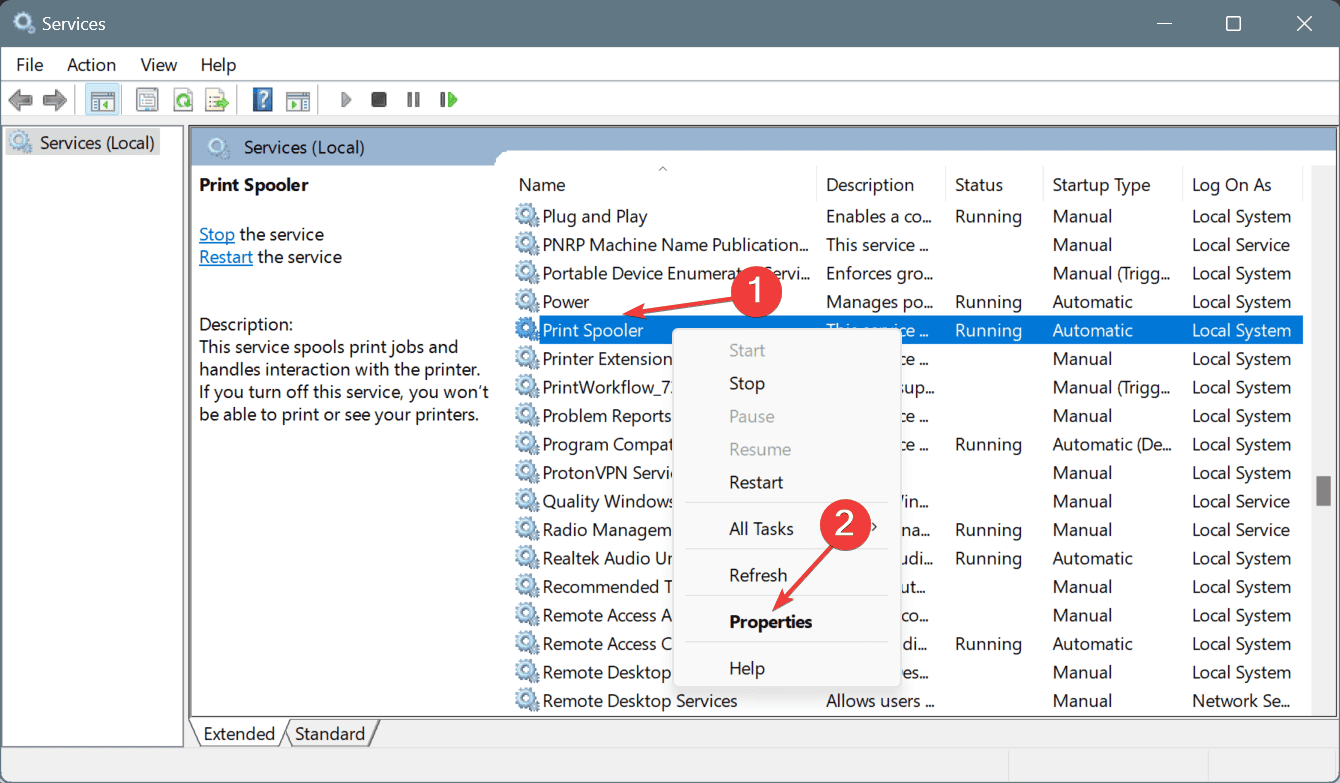Click the Forward arrow toolbar icon
The image size is (1340, 783).
pos(55,100)
